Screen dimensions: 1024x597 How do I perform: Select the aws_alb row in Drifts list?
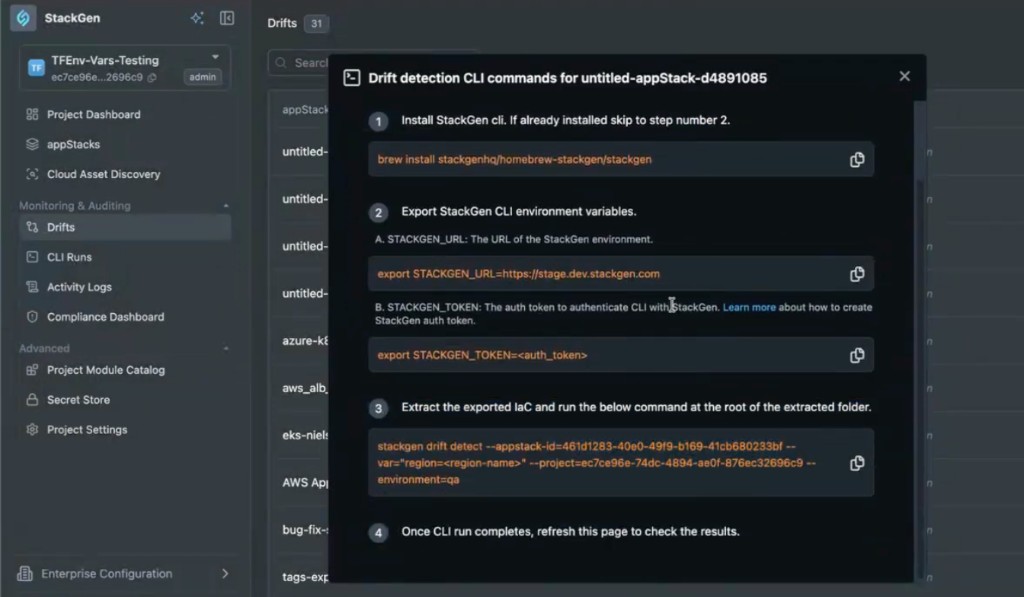click(x=304, y=388)
